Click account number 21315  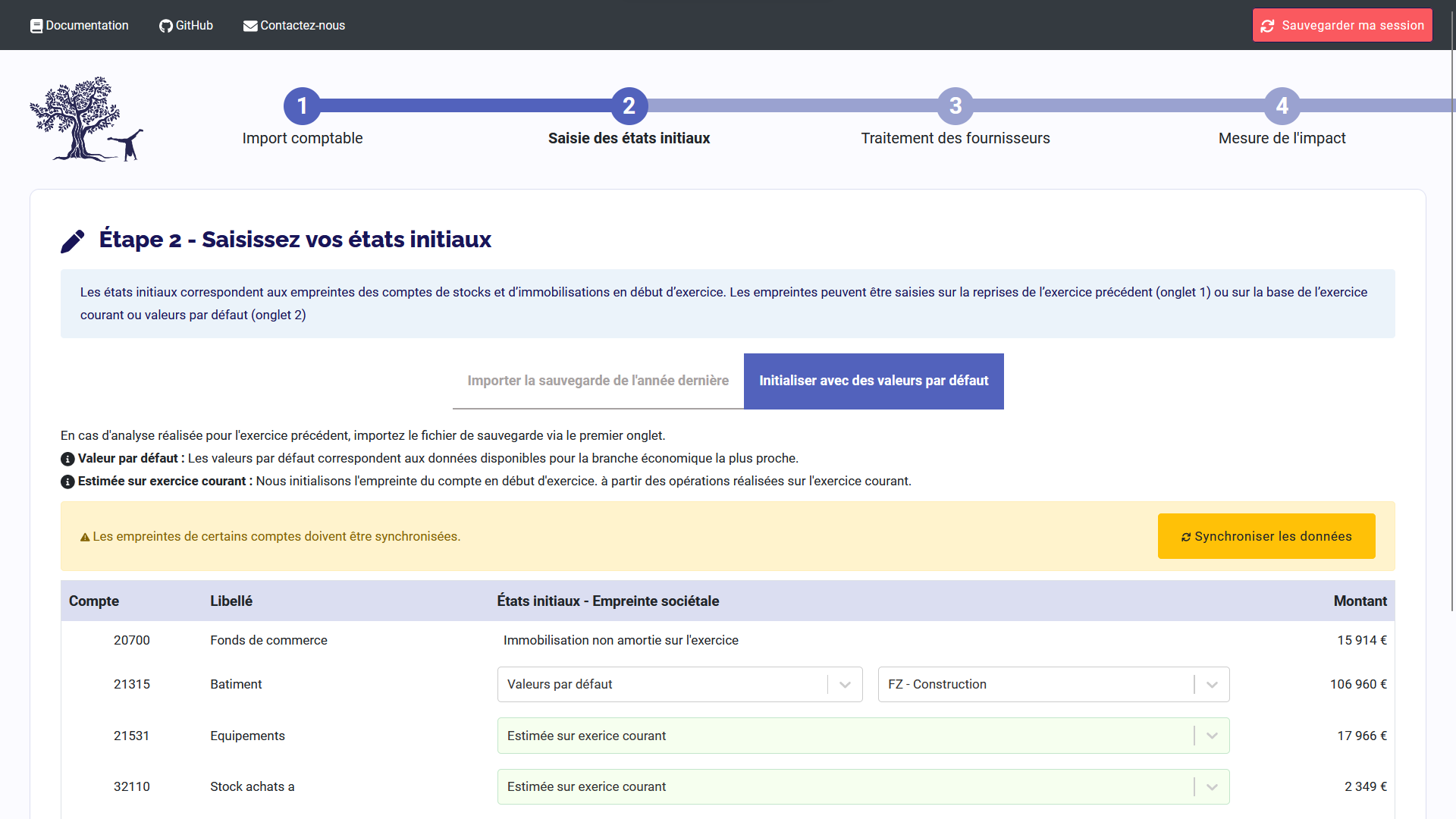pyautogui.click(x=132, y=684)
